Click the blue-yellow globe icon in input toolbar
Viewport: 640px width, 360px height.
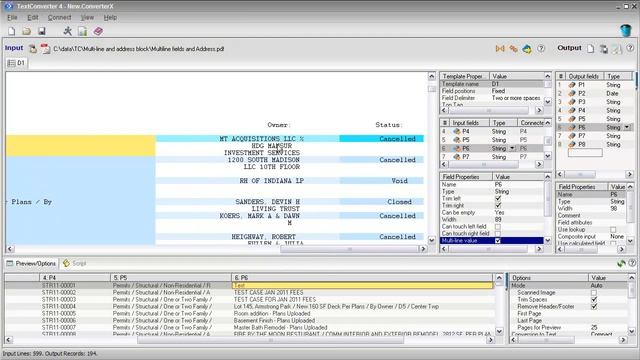point(527,49)
